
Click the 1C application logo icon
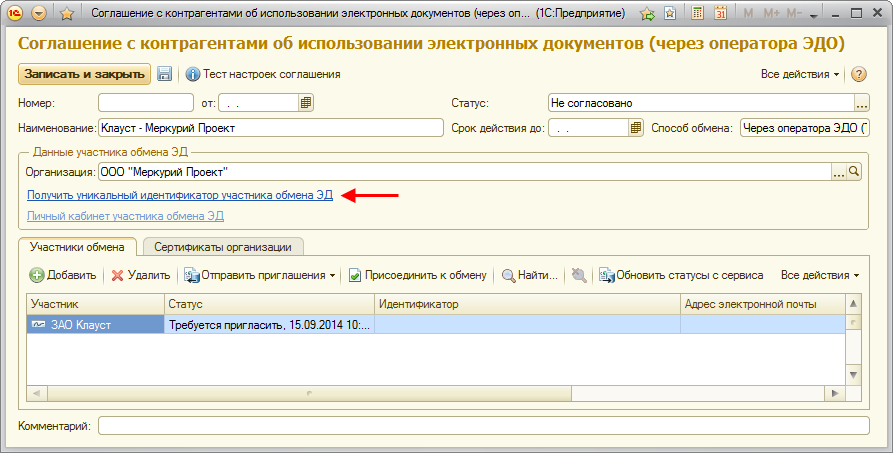15,13
